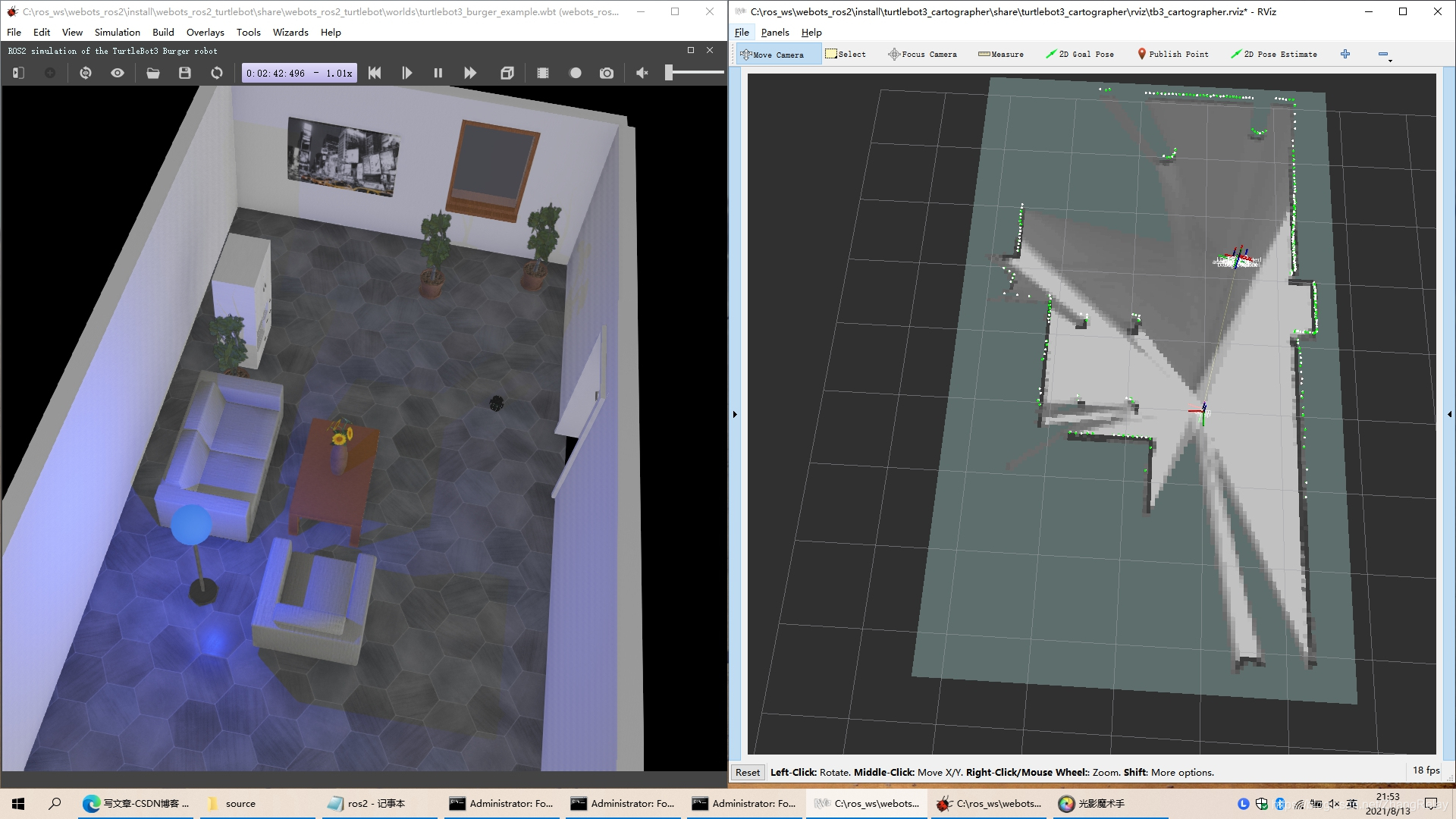Expand the RViz left side panel arrow

click(x=735, y=414)
